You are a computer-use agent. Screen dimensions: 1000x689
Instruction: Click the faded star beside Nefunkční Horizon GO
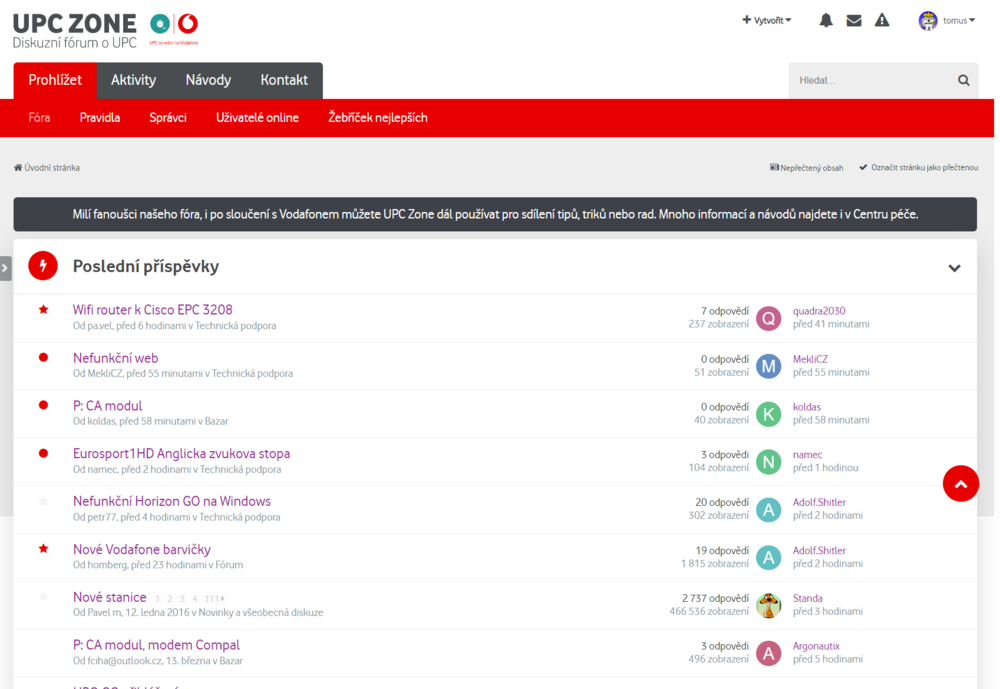(x=43, y=501)
